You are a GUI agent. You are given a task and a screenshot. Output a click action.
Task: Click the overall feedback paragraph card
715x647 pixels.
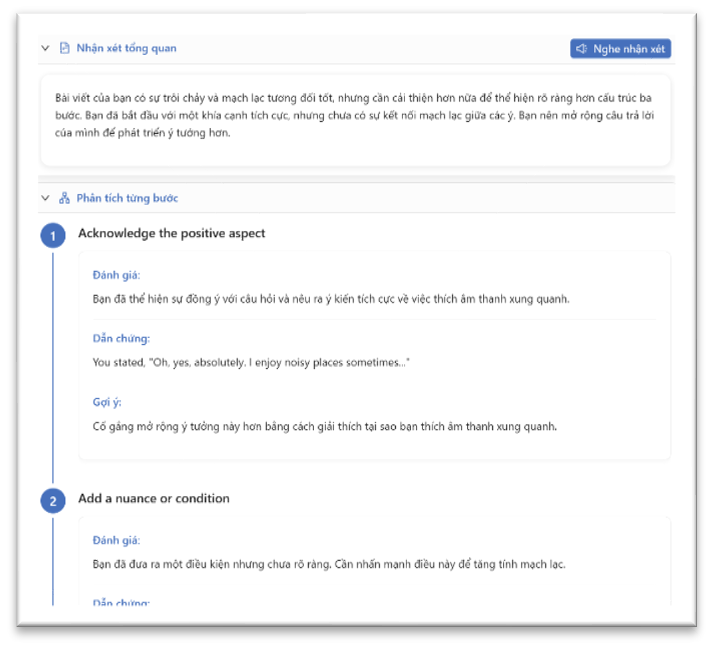pos(355,120)
